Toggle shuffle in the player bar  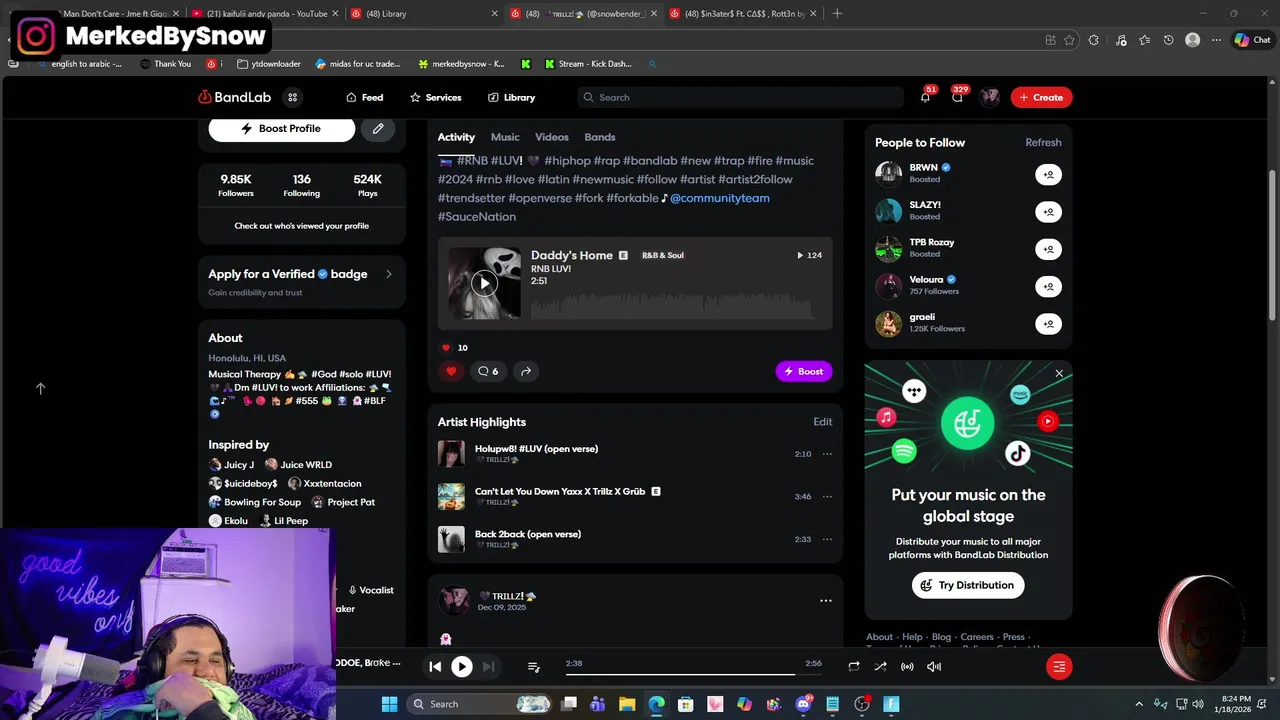pyautogui.click(x=880, y=666)
